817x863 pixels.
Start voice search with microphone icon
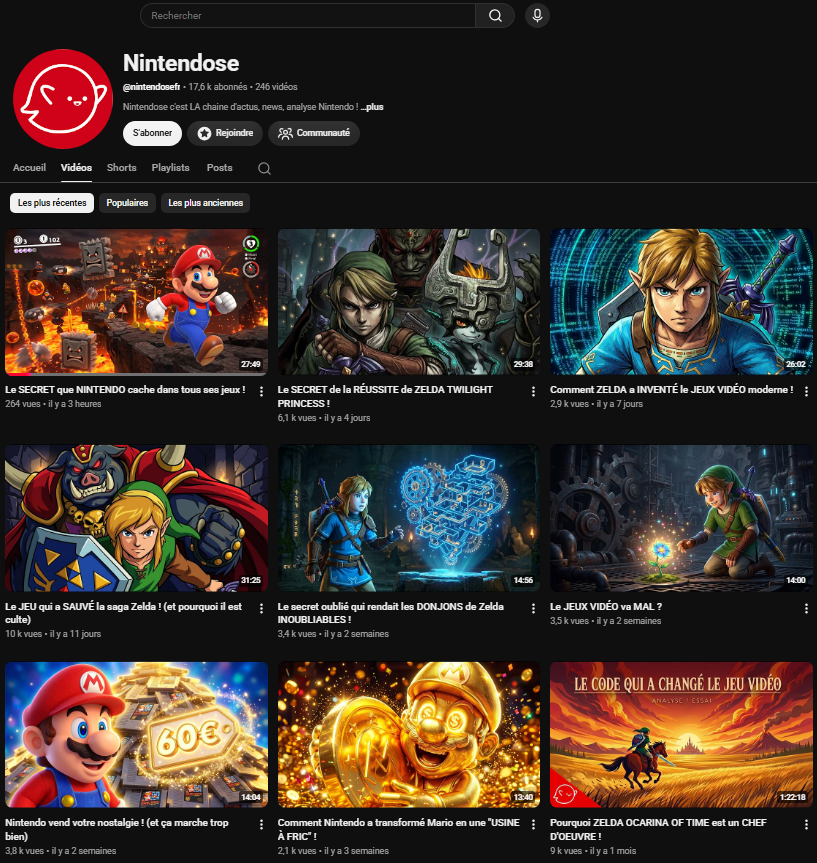tap(537, 15)
